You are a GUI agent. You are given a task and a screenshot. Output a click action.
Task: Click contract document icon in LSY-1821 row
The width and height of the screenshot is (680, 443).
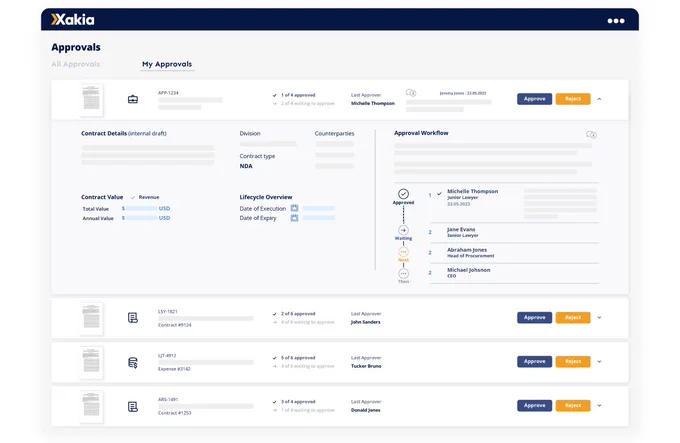tap(133, 318)
